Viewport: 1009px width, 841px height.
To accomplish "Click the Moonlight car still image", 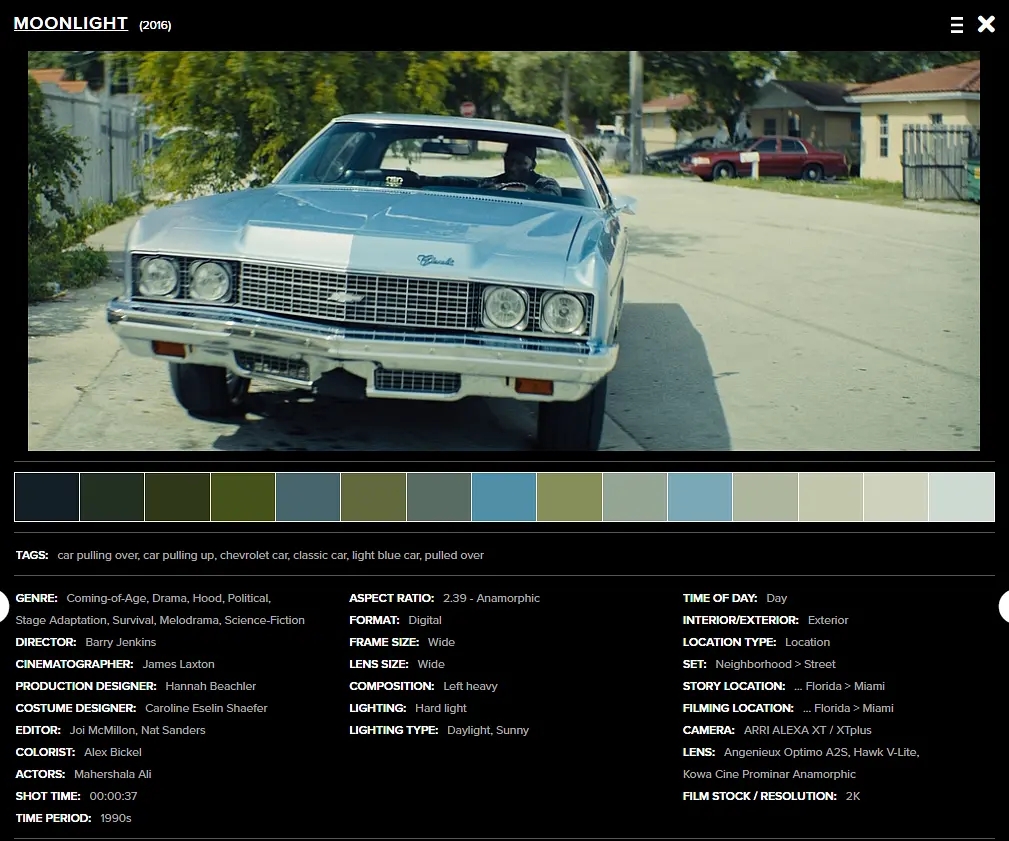I will [x=504, y=251].
